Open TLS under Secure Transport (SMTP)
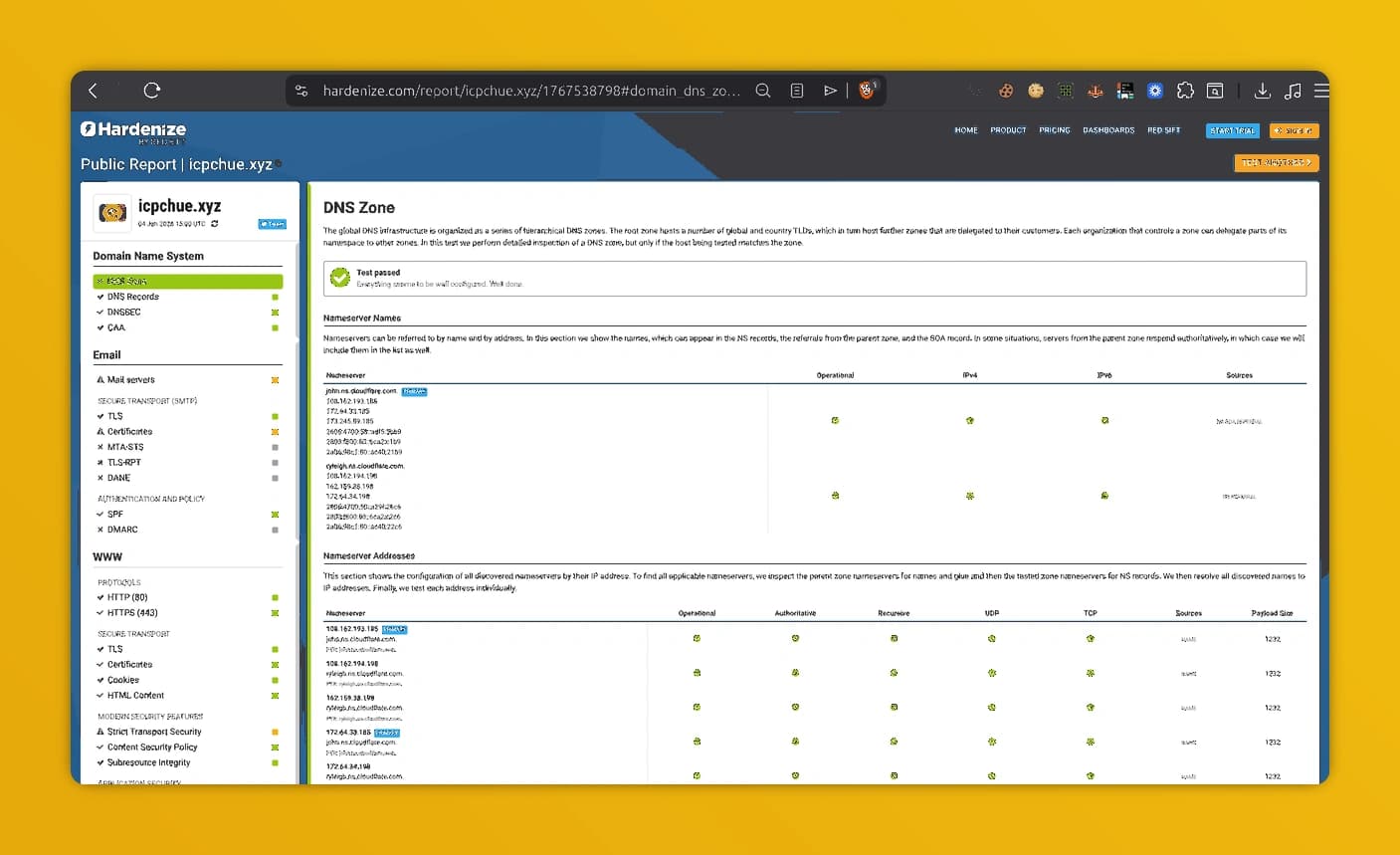The width and height of the screenshot is (1400, 855). click(x=115, y=416)
